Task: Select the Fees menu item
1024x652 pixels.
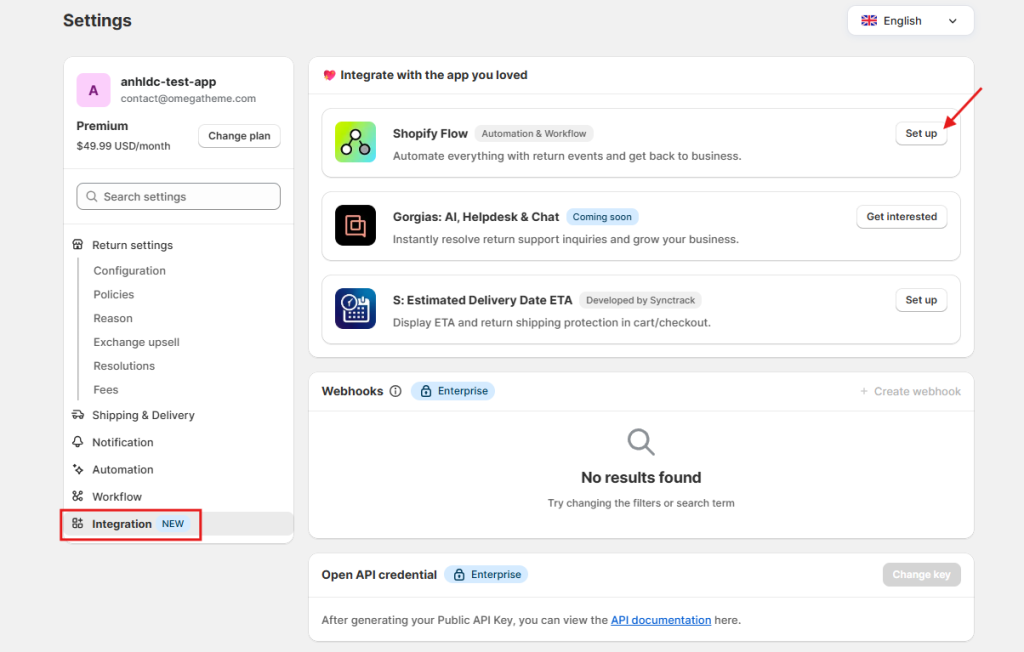Action: [105, 389]
